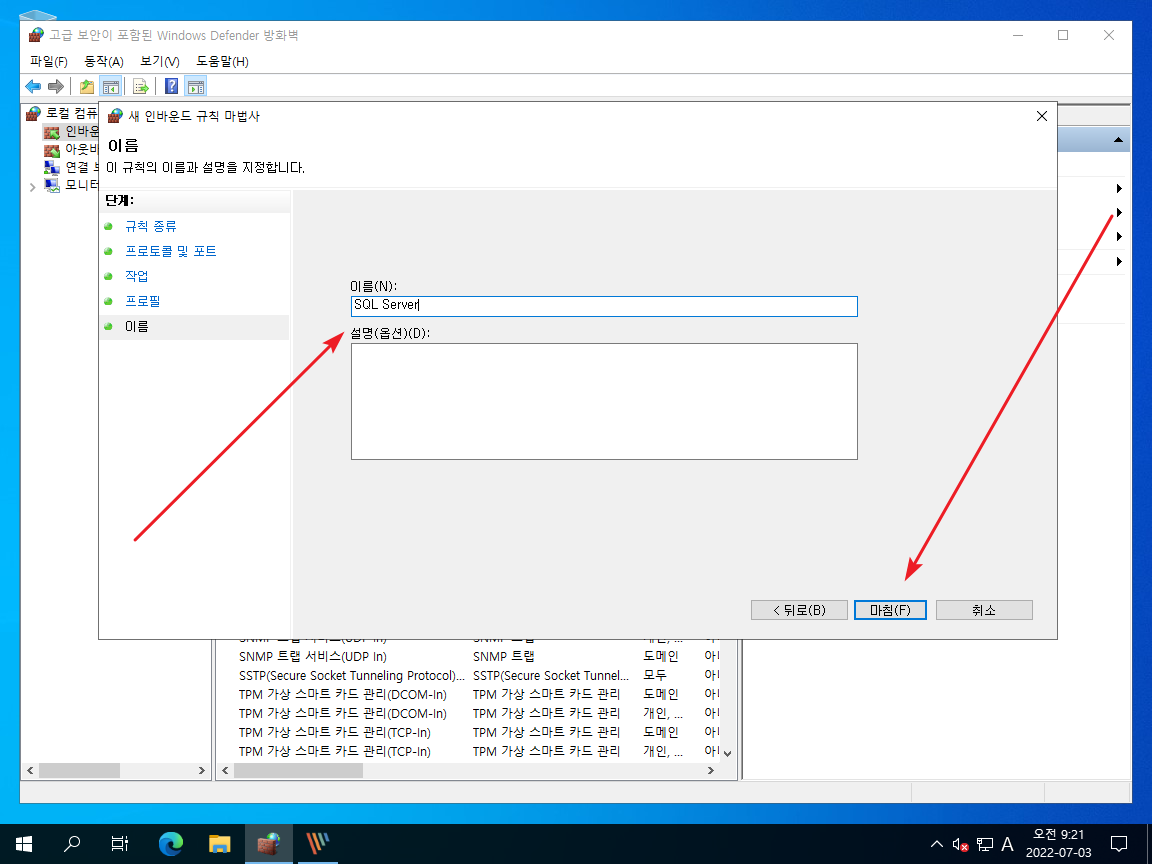Select the first TPM 가상 스마트 카드 관리(DCOM-In) row
Image resolution: width=1152 pixels, height=864 pixels.
tap(478, 694)
